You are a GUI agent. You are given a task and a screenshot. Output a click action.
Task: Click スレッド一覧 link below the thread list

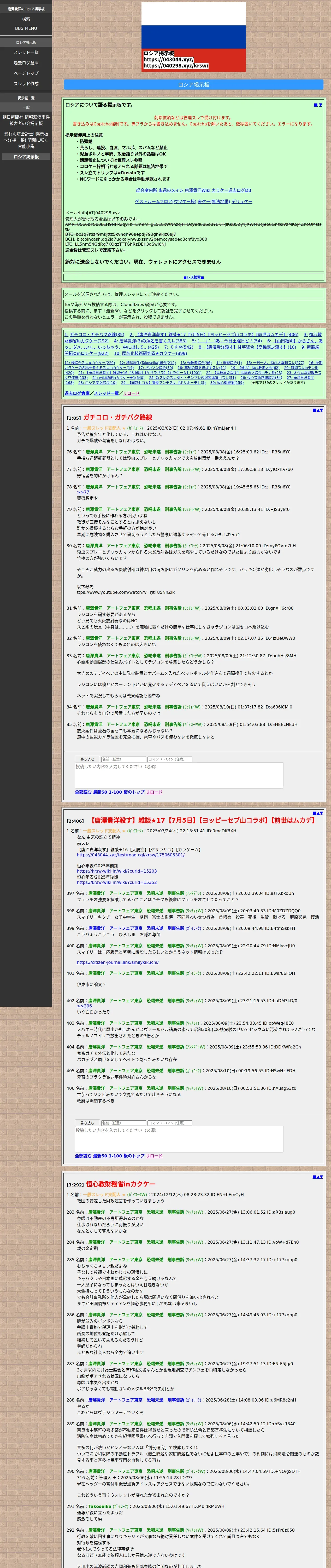coord(106,393)
